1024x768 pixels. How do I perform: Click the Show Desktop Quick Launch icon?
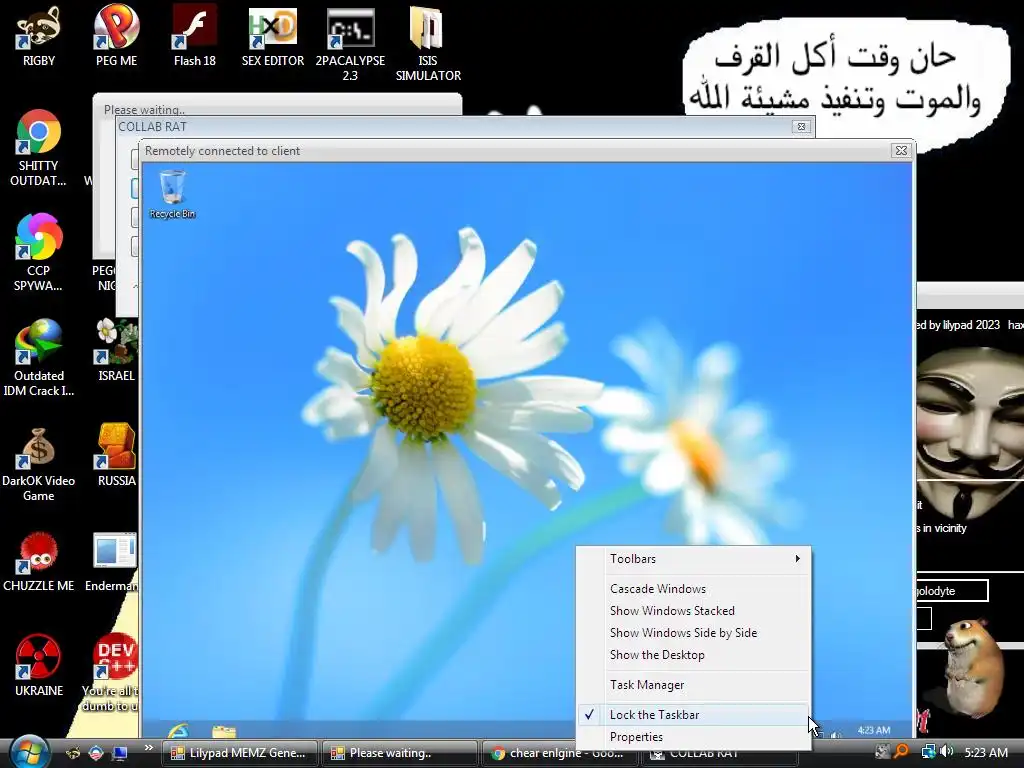pyautogui.click(x=120, y=752)
